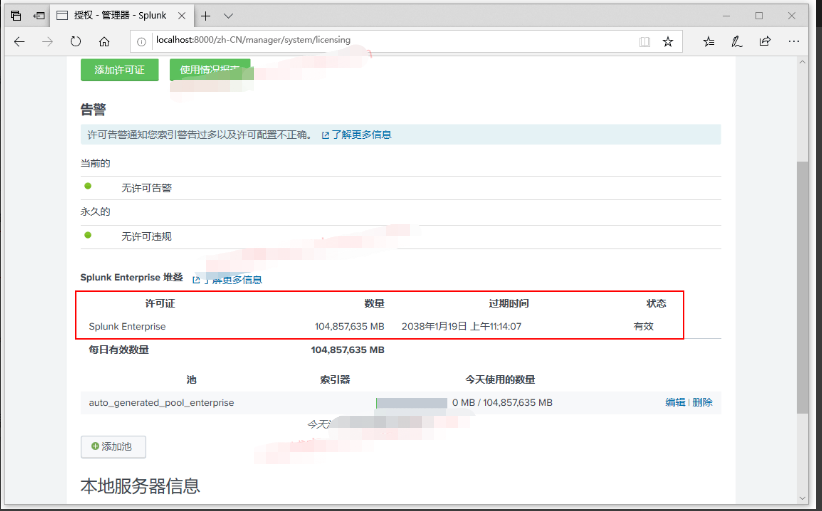Open 了解更多信息 link in alert banner
Viewport: 822px width, 511px height.
pyautogui.click(x=356, y=135)
